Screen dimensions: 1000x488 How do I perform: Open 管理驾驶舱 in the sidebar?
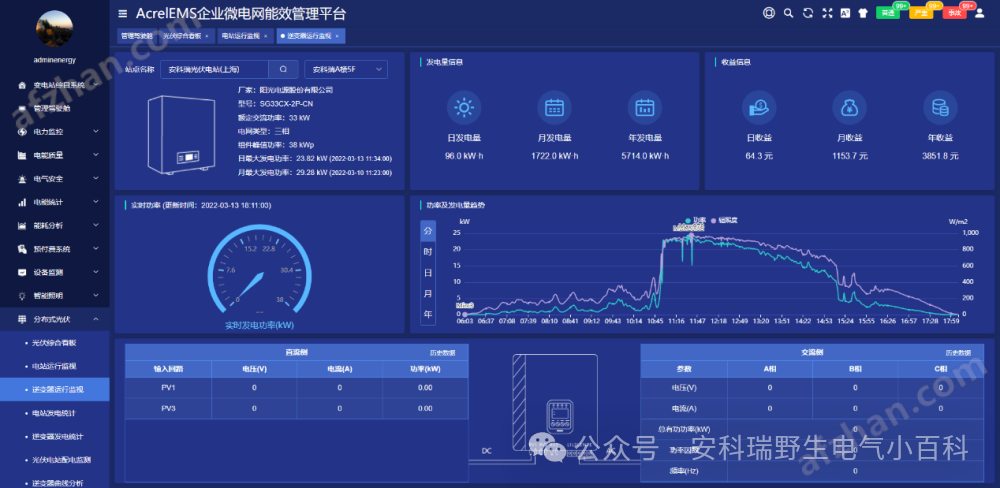point(54,108)
